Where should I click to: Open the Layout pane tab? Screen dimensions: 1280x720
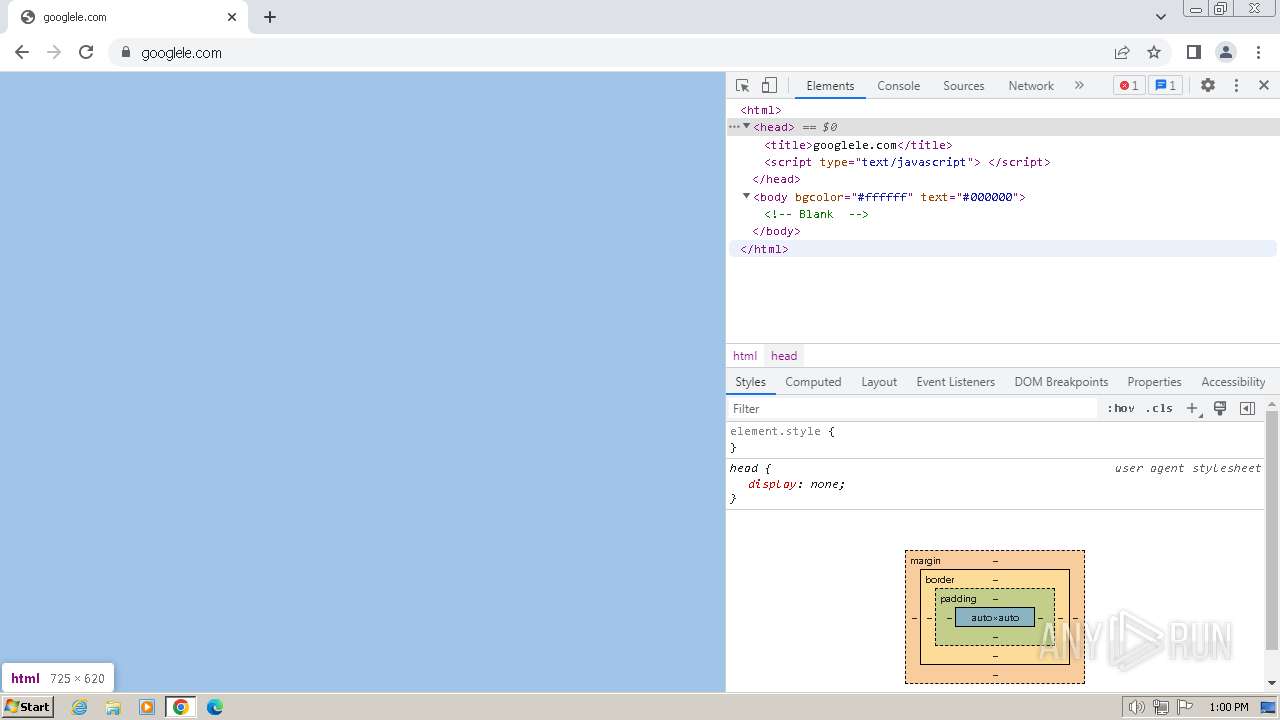pyautogui.click(x=879, y=382)
